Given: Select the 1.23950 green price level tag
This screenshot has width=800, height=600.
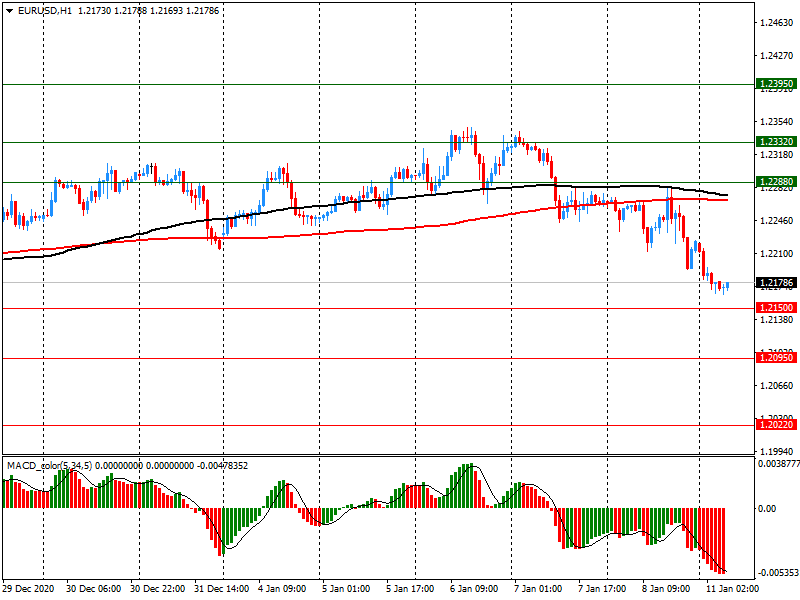Looking at the screenshot, I should click(775, 84).
